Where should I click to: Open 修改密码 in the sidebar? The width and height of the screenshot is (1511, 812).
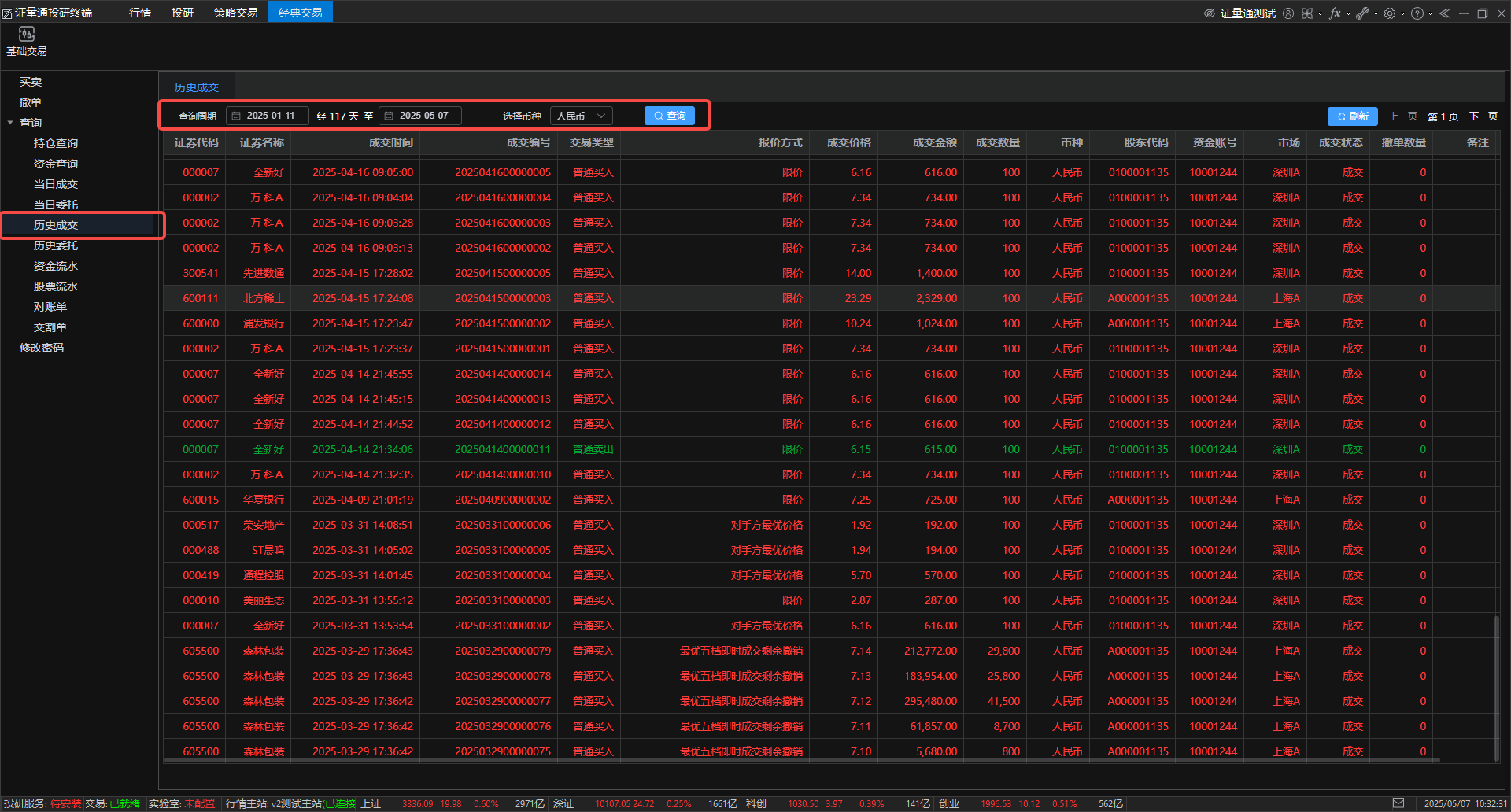[42, 348]
